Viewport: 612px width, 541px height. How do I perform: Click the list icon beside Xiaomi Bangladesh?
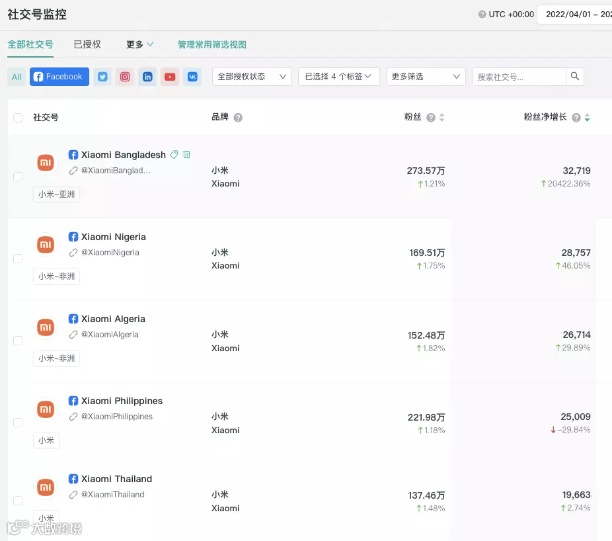pyautogui.click(x=187, y=155)
